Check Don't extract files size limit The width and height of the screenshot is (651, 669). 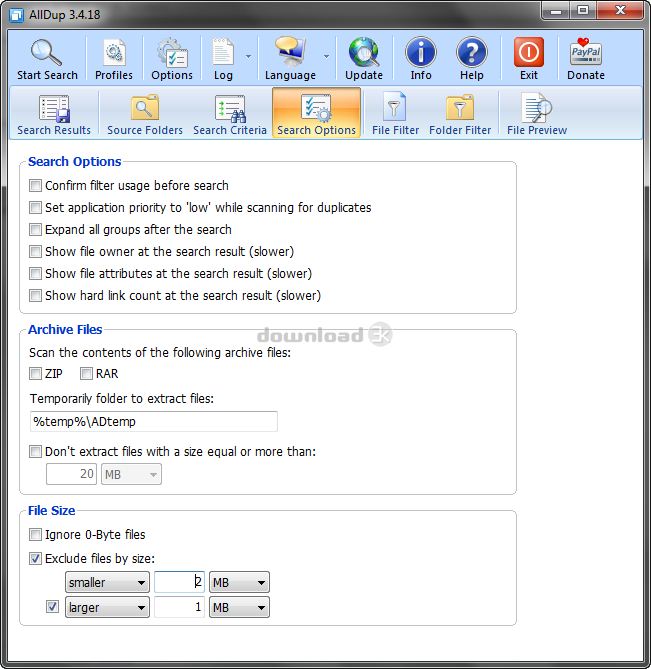(x=35, y=451)
